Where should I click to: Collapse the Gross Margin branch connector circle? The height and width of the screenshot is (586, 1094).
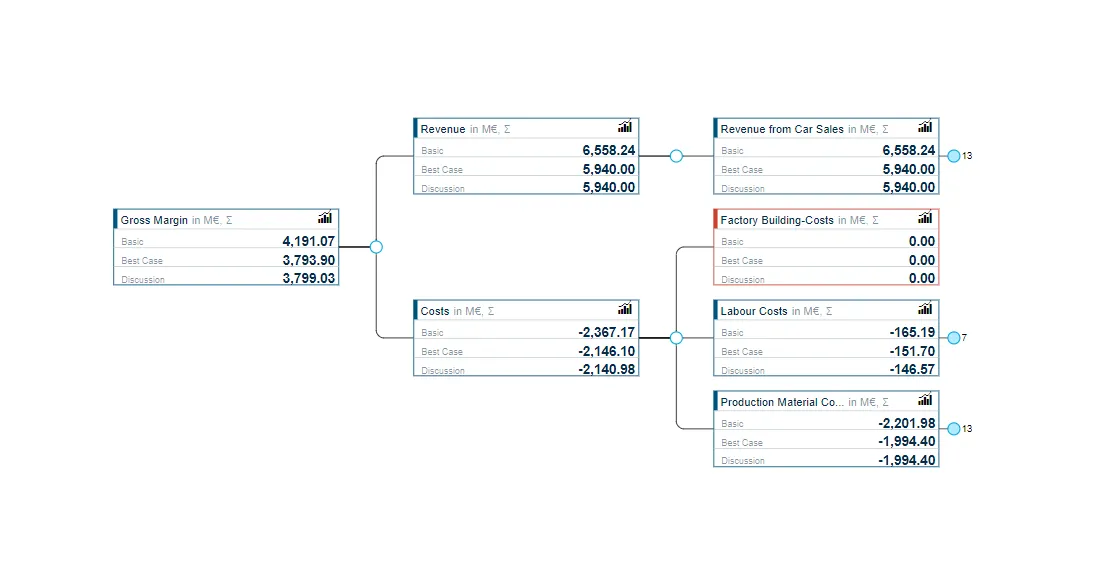pos(376,247)
